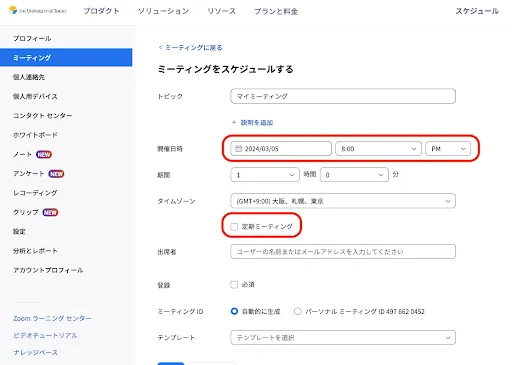Image resolution: width=512 pixels, height=365 pixels.
Task: Click the plus icon for 説明を追加
Action: coord(234,122)
